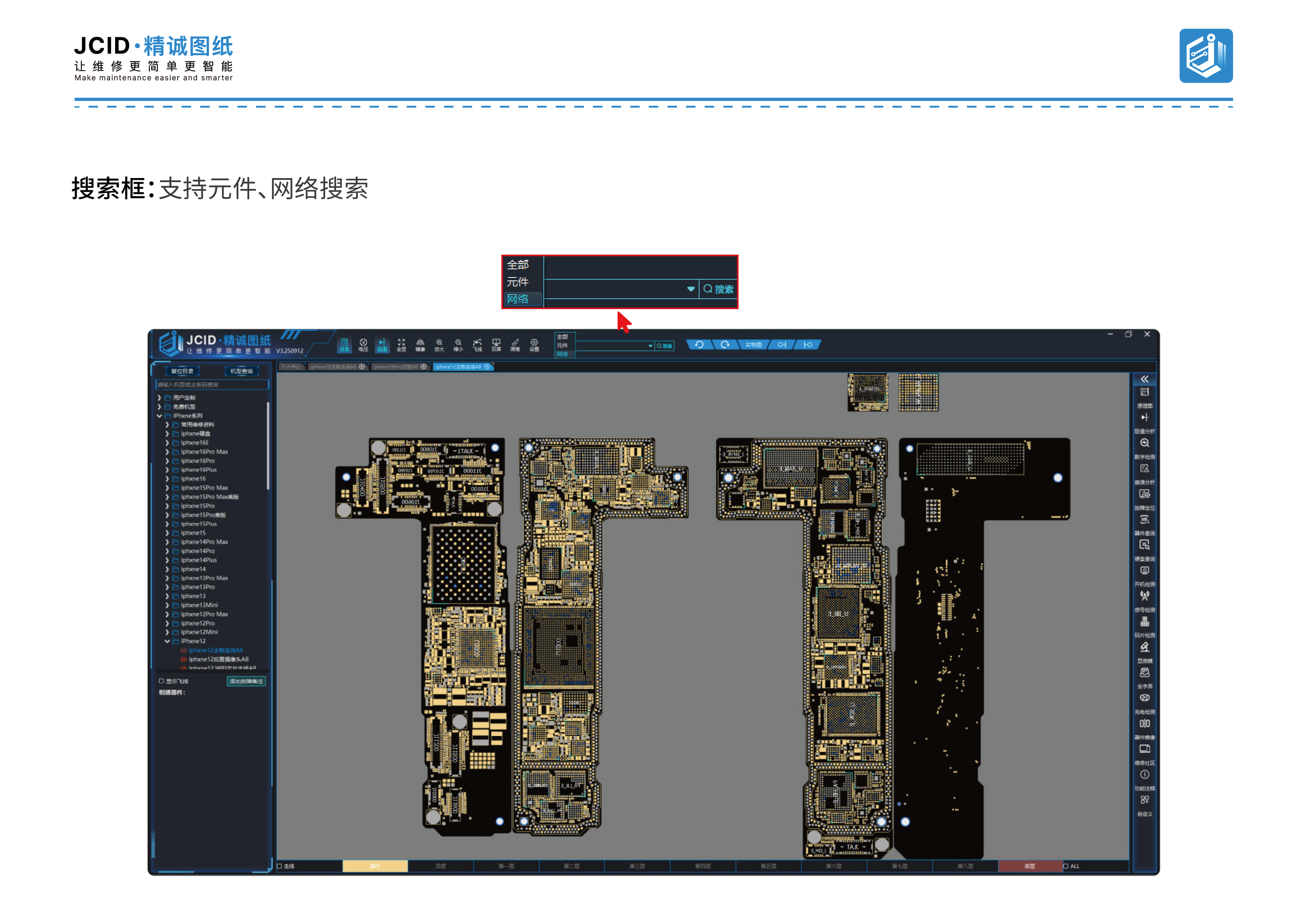
Task: Toggle the 第一层 layer button
Action: click(x=506, y=867)
